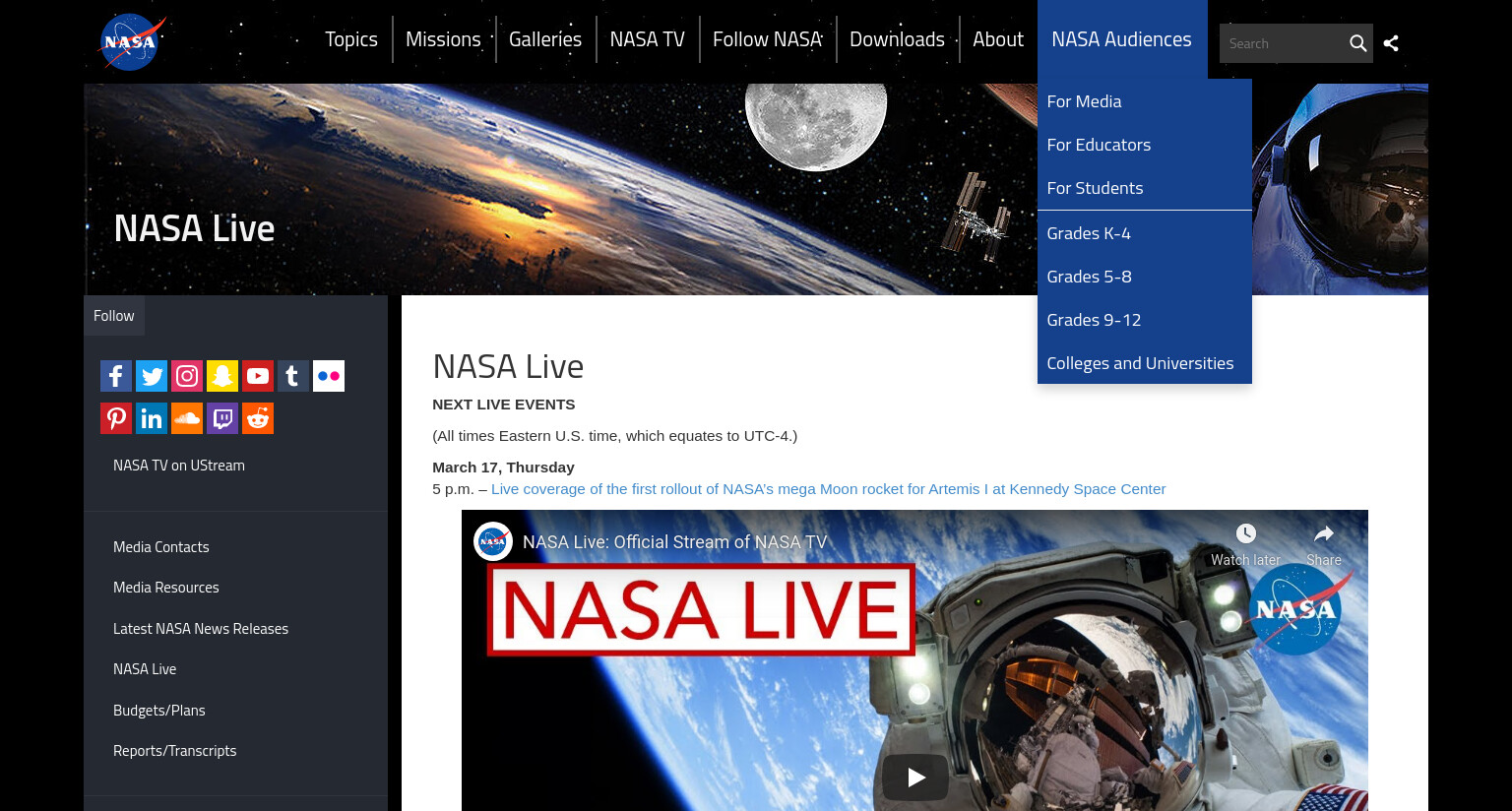1512x811 pixels.
Task: Open the Downloads menu
Action: 897,39
